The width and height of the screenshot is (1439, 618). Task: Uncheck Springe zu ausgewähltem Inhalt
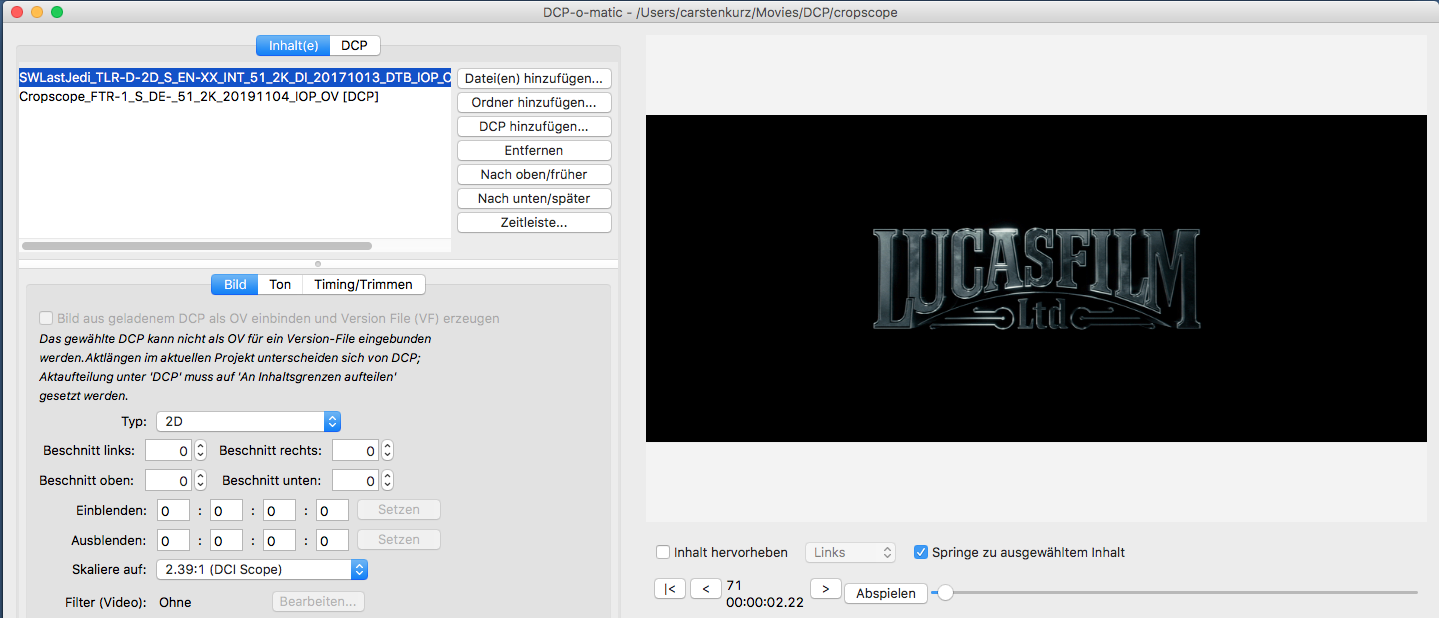tap(920, 552)
